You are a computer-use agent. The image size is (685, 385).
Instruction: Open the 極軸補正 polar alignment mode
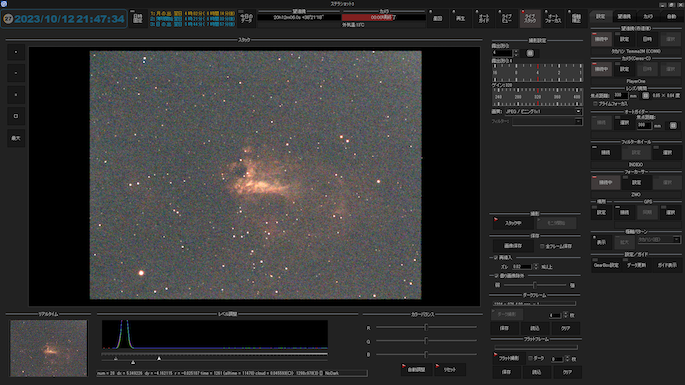[576, 18]
